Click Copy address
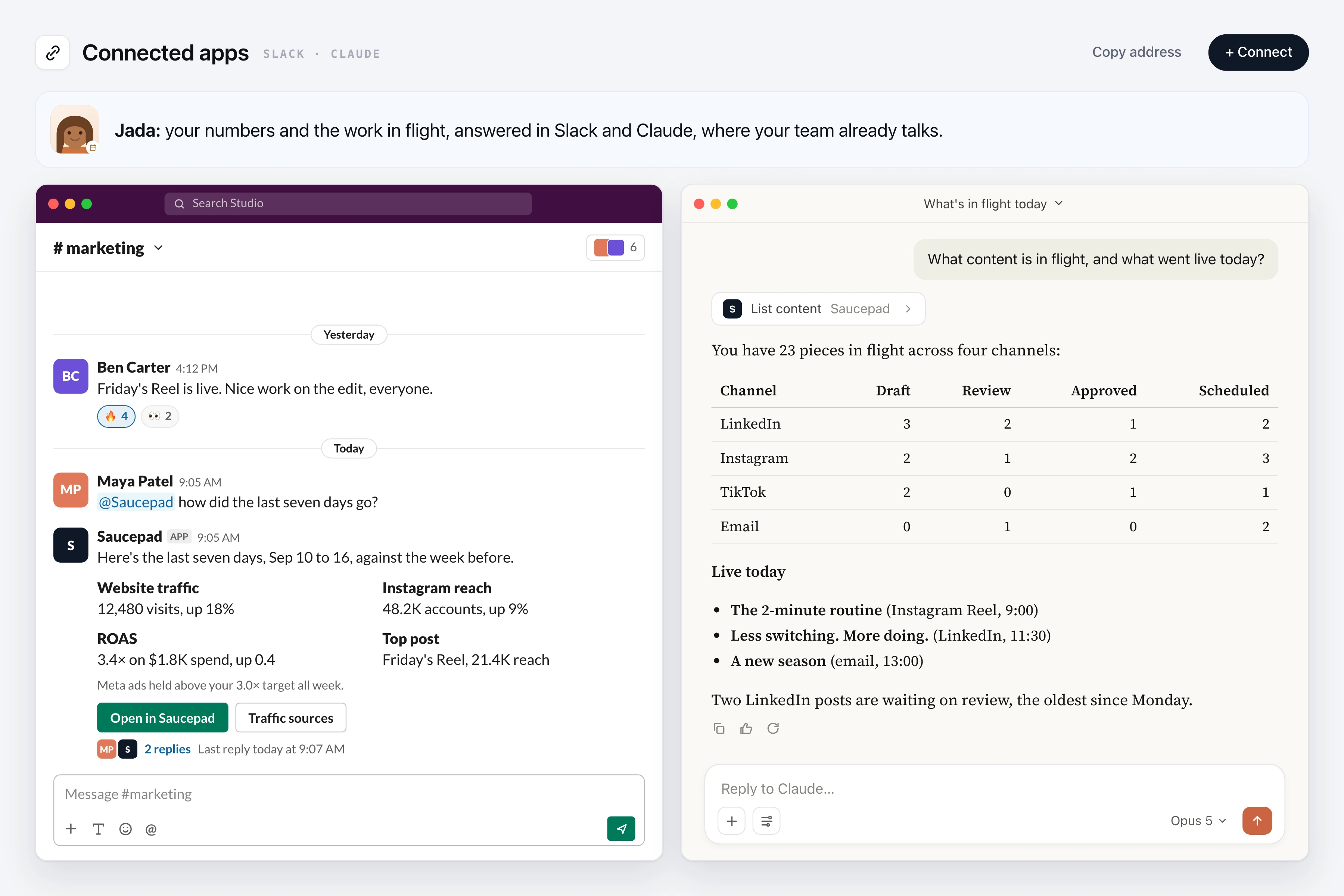This screenshot has height=896, width=1344. coord(1136,52)
